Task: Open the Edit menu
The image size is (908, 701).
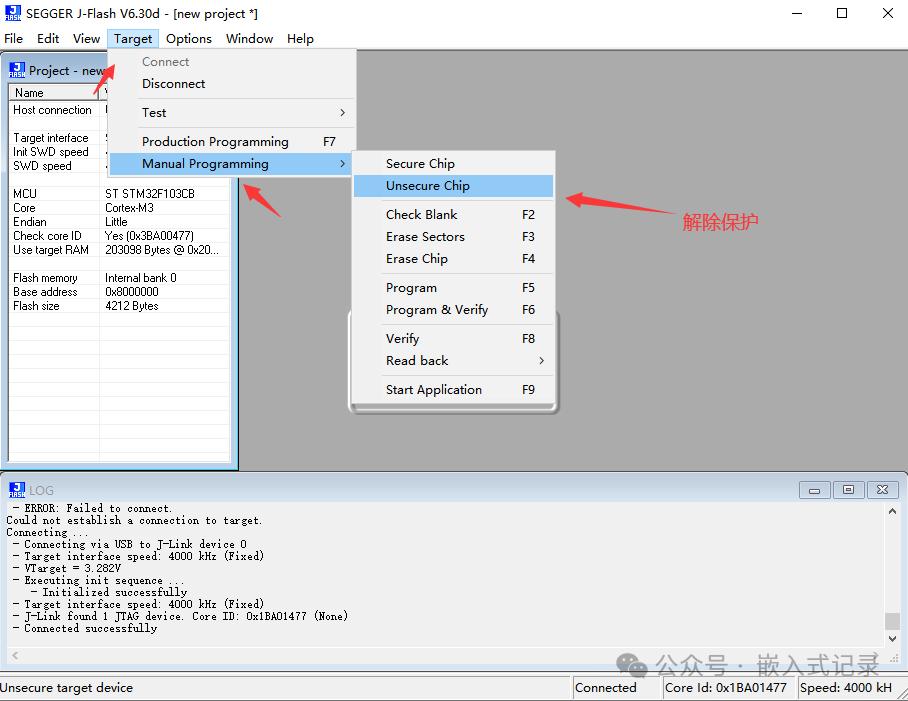Action: [x=48, y=39]
